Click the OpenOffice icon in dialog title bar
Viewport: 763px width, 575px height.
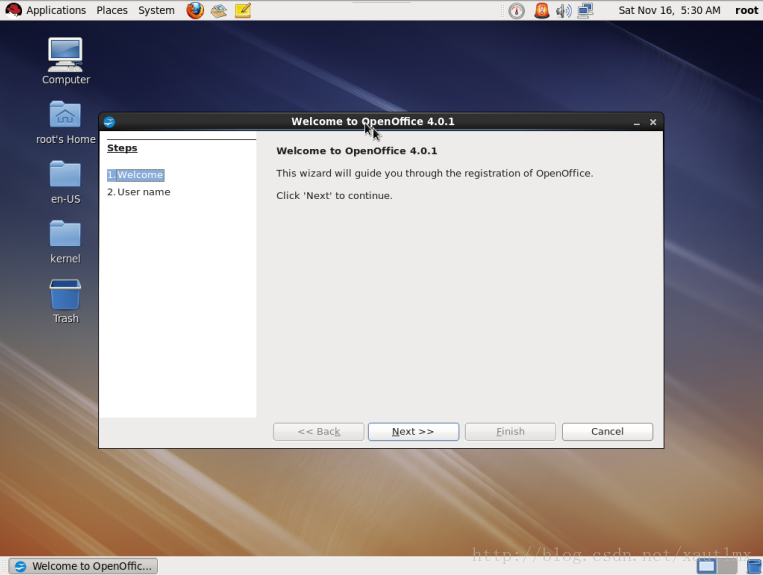(x=109, y=122)
